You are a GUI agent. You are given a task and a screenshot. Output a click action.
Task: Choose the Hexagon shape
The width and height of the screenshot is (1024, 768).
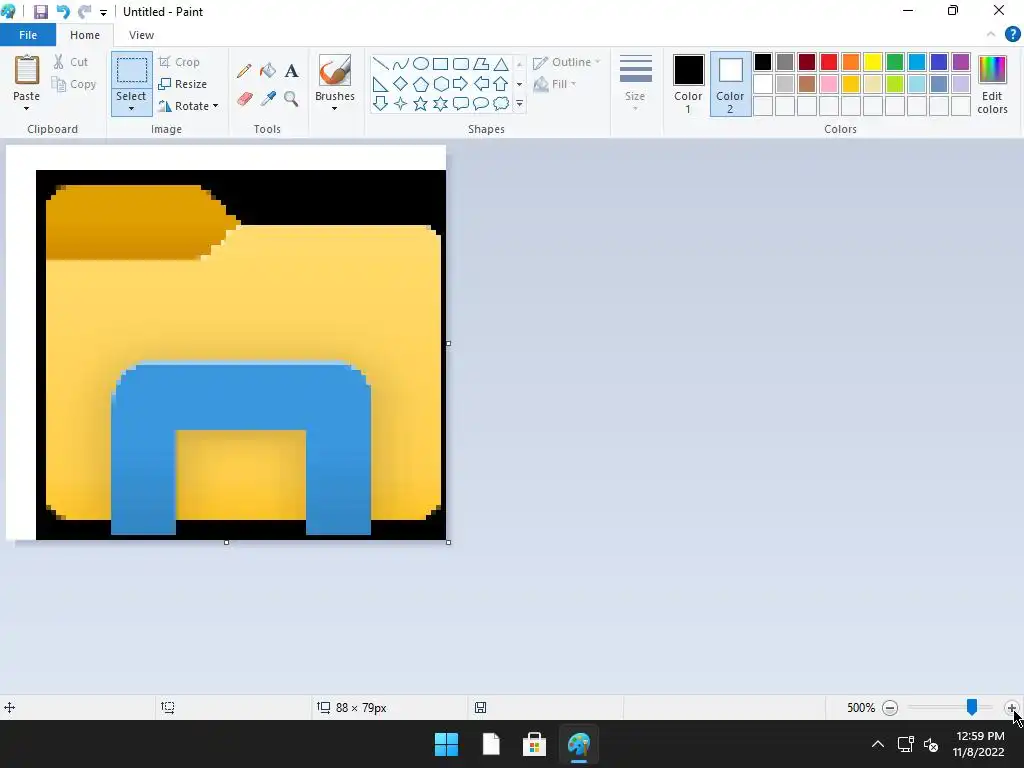click(x=441, y=84)
